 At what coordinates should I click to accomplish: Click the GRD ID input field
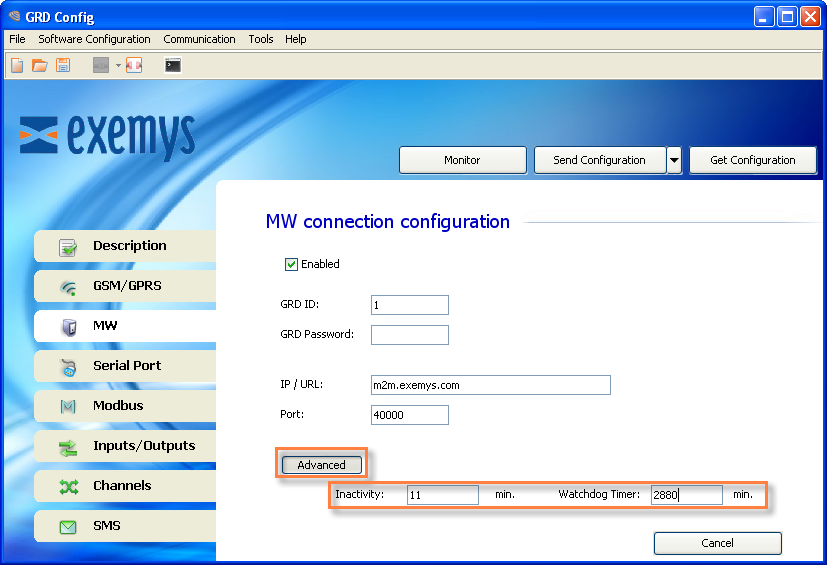click(410, 305)
